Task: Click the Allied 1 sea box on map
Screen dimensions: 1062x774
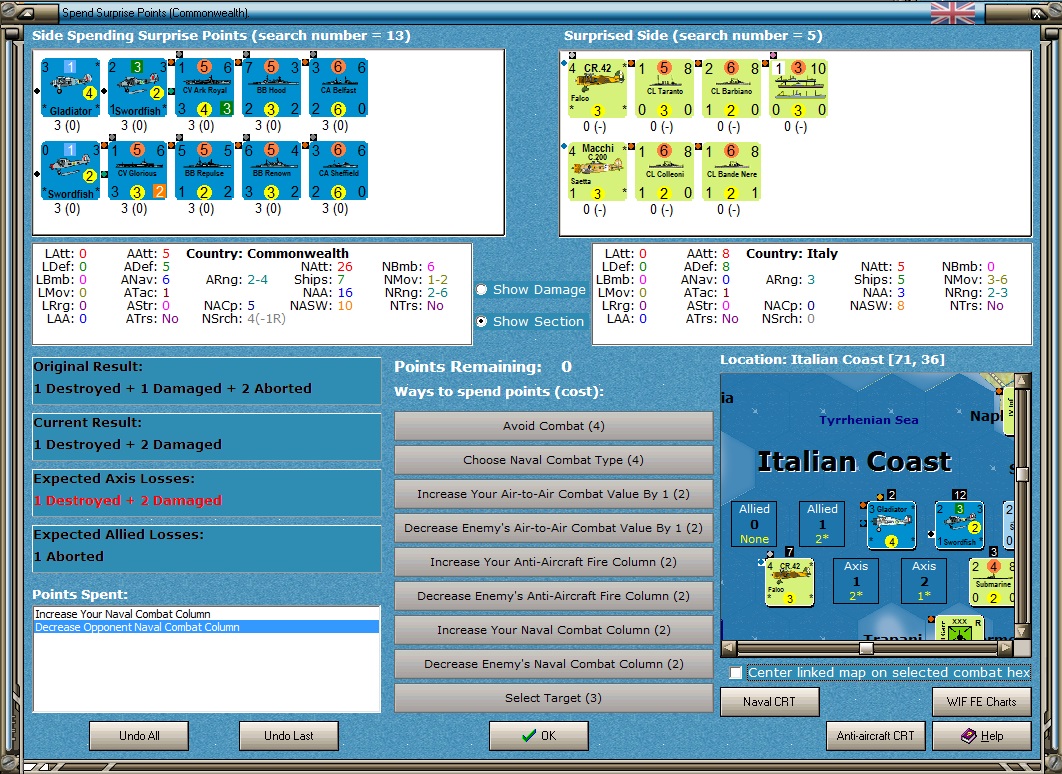Action: point(822,523)
